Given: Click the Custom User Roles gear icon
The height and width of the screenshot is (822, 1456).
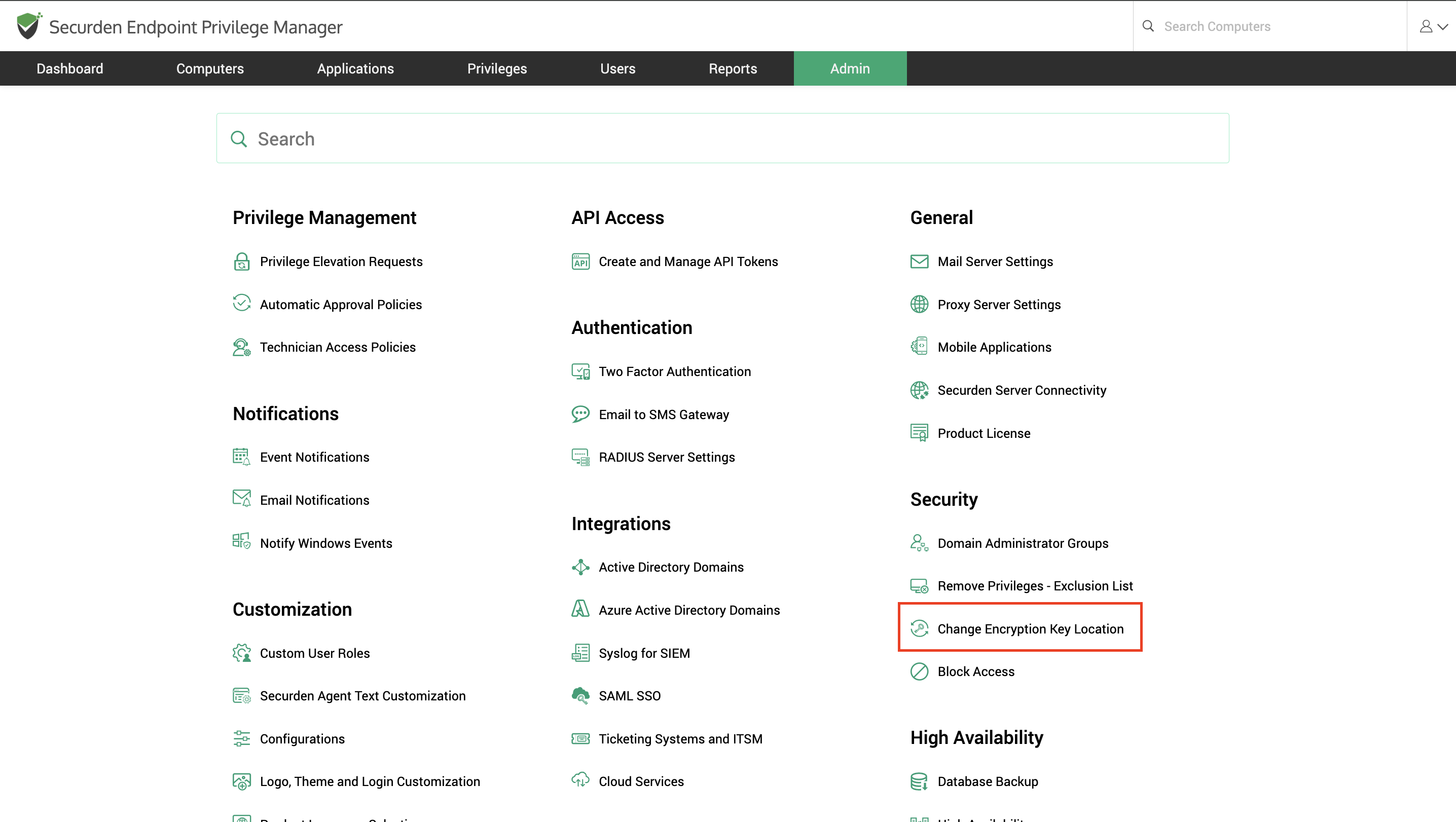Looking at the screenshot, I should pos(241,653).
